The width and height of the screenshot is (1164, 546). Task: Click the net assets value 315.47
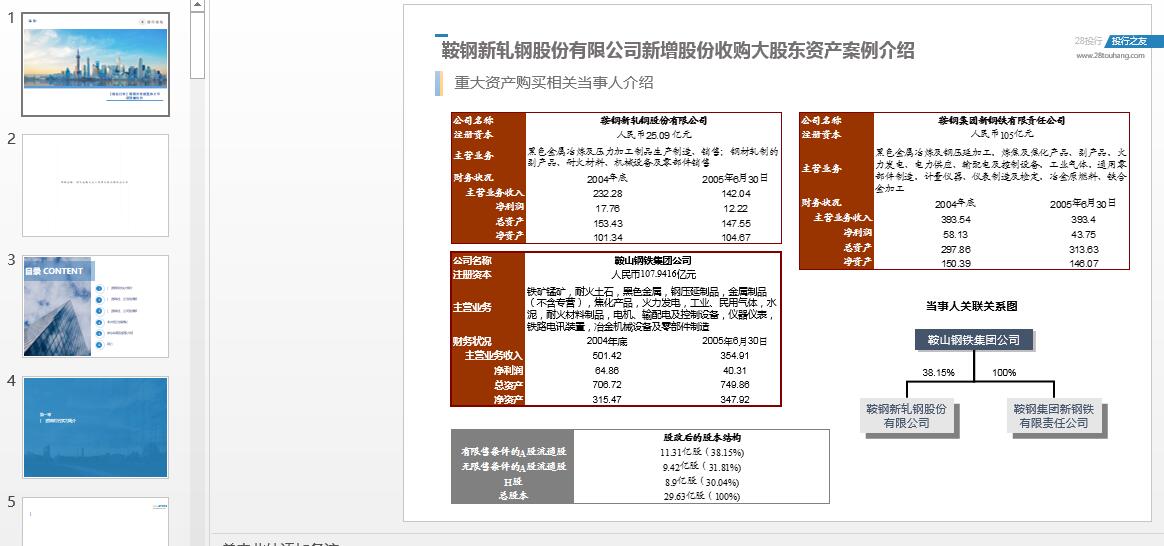point(607,399)
